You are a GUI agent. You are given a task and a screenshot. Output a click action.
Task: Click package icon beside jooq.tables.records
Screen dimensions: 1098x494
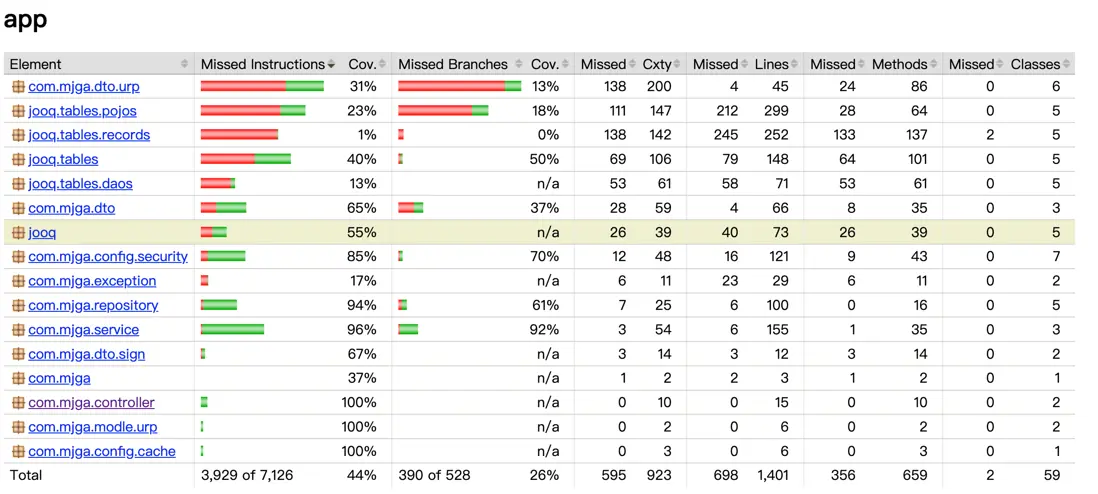(x=18, y=135)
